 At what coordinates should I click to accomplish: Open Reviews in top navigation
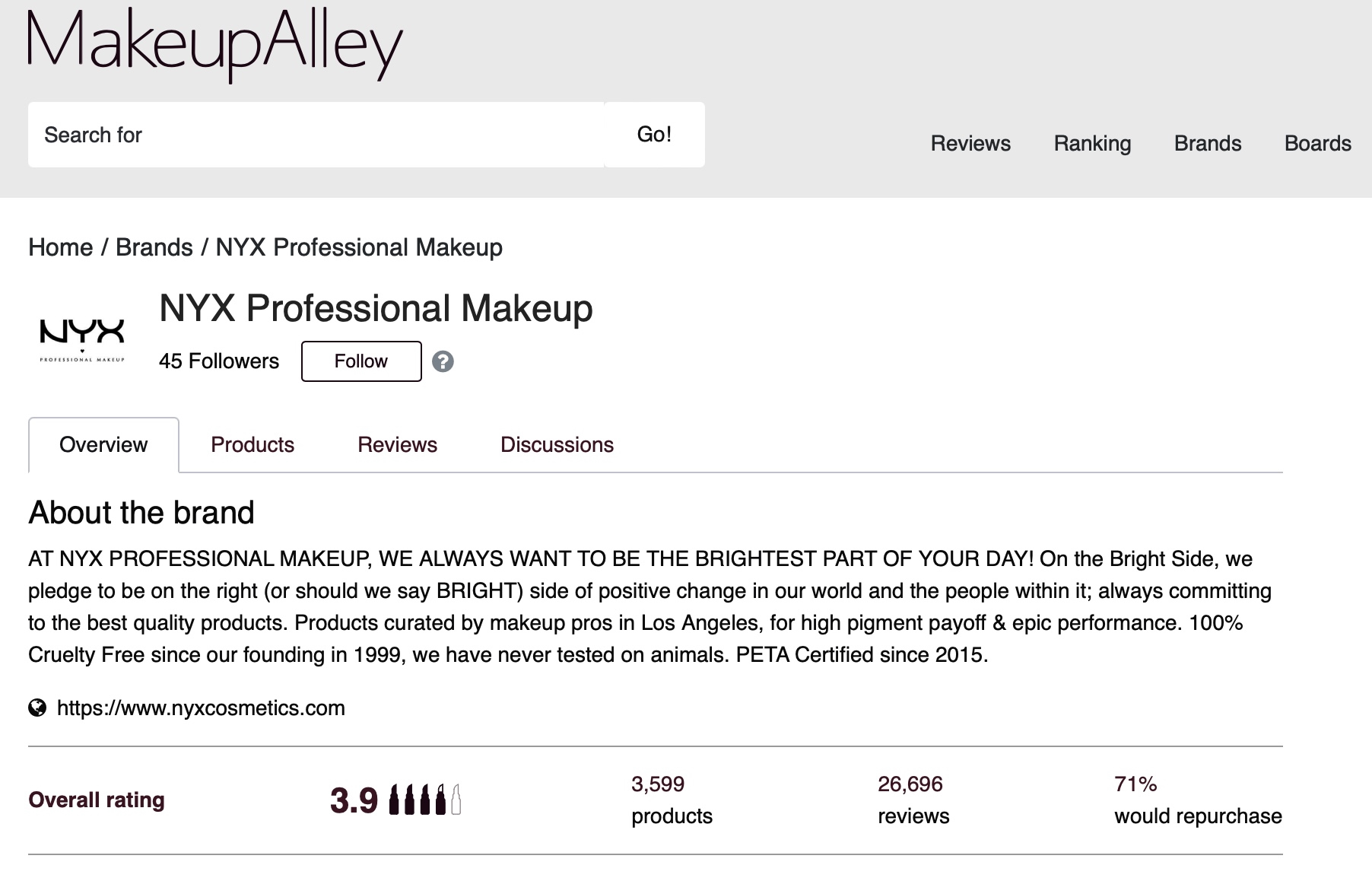pyautogui.click(x=970, y=144)
